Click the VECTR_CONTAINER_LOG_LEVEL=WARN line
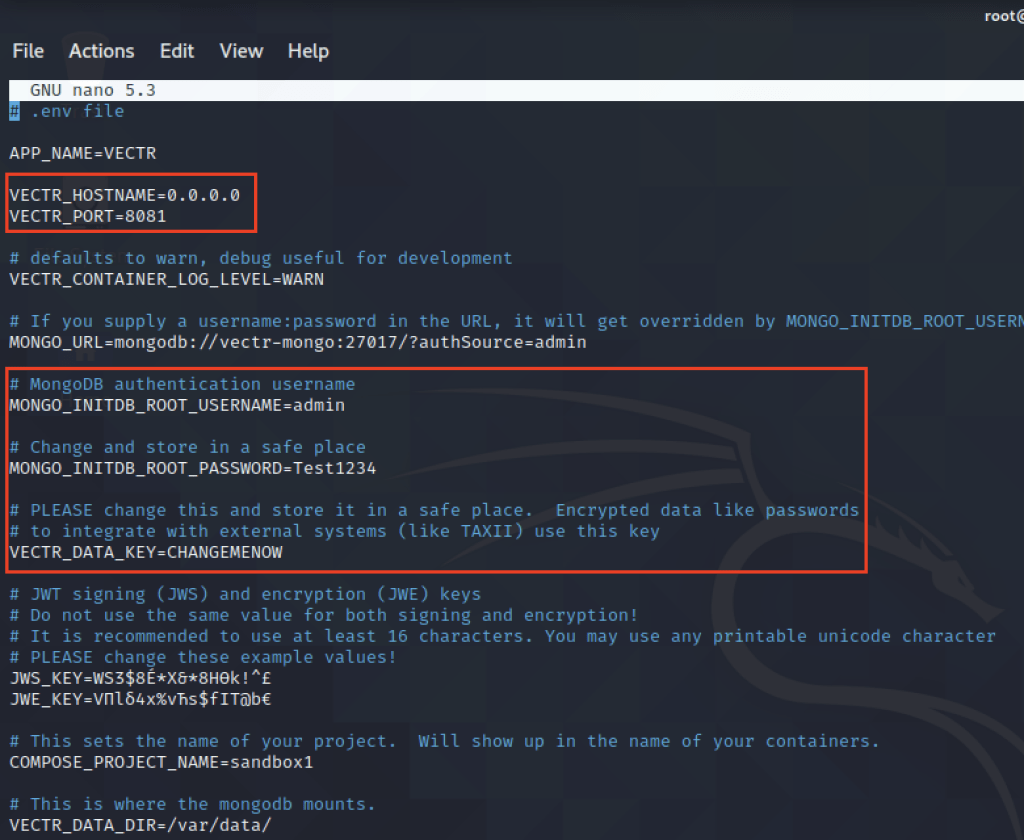1024x840 pixels. click(x=166, y=279)
